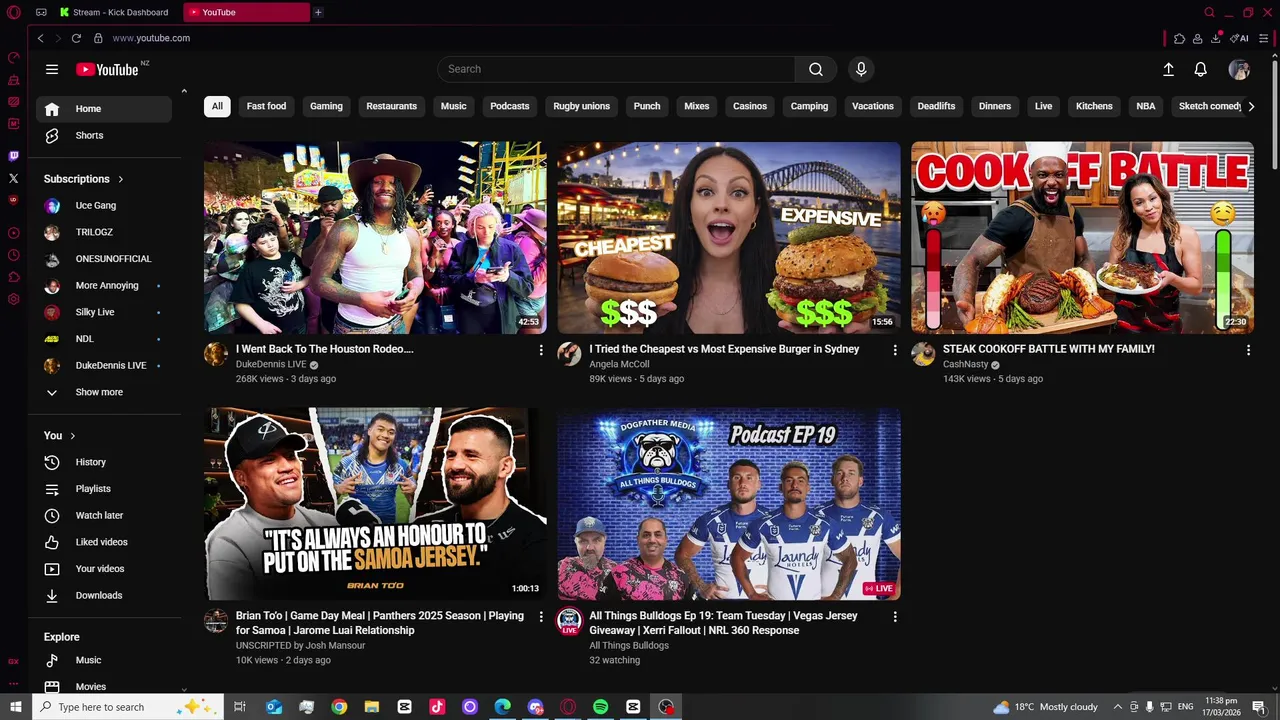Go back with the browser back arrow
1280x720 pixels.
(40, 38)
